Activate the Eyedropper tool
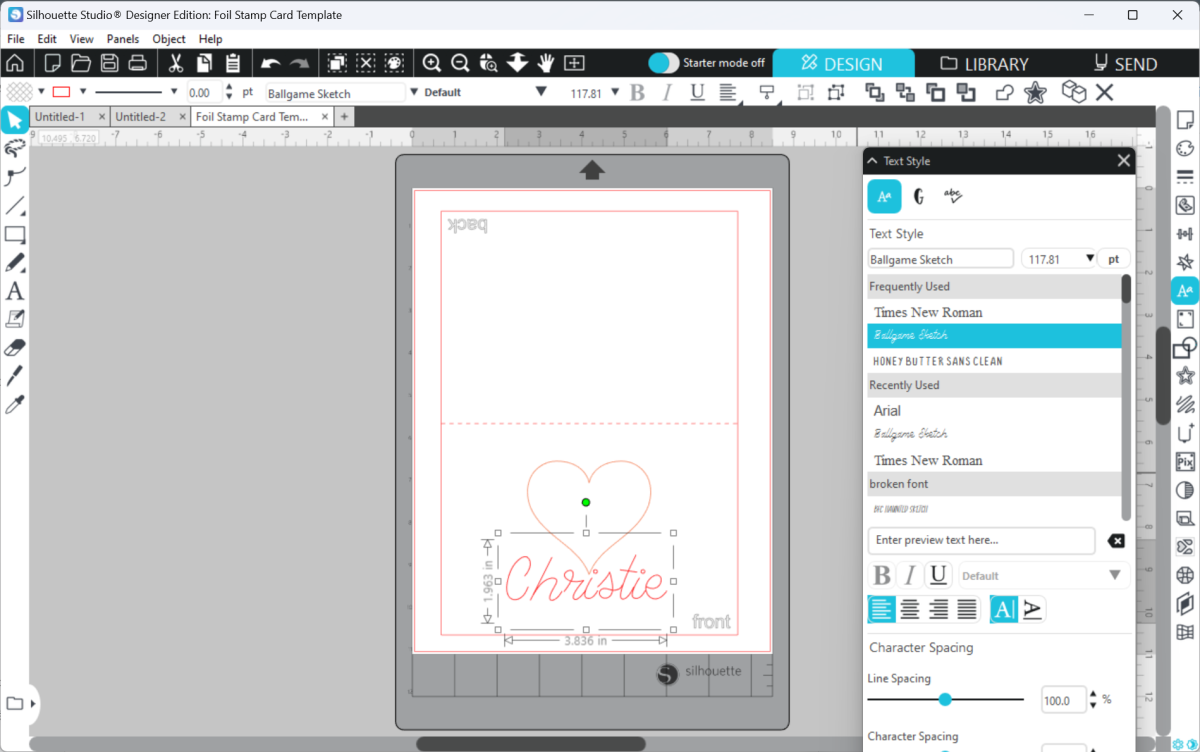 pos(15,405)
